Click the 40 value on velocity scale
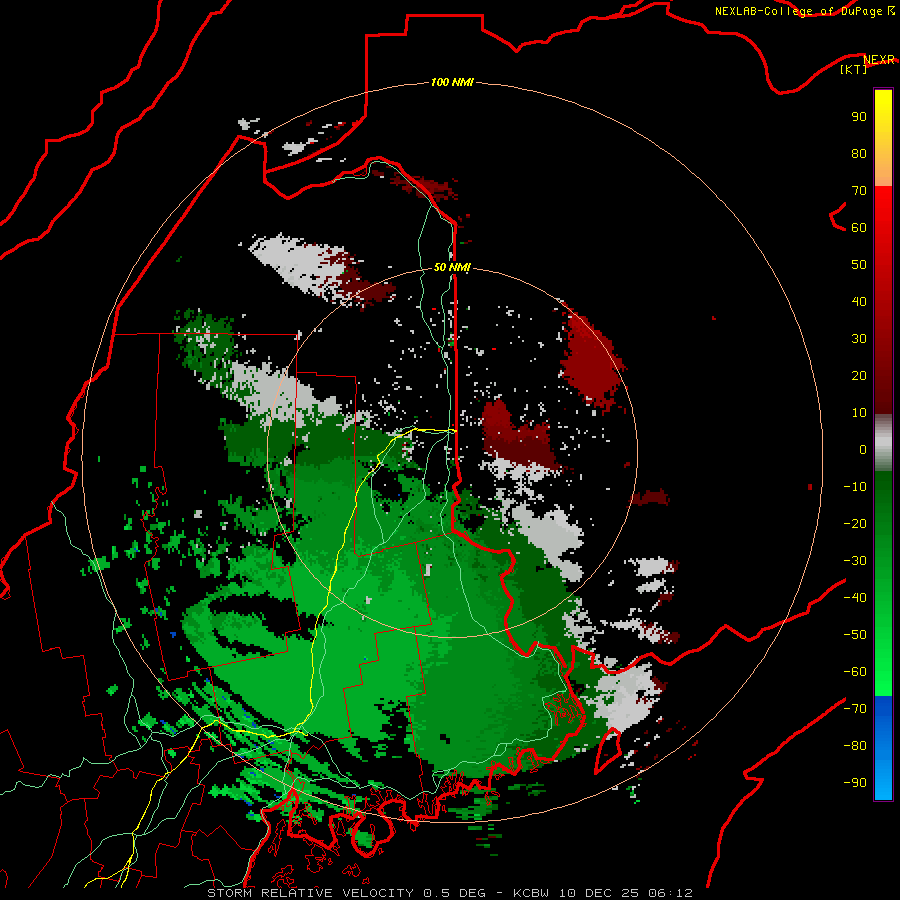Screen dimensions: 900x900 coord(859,302)
